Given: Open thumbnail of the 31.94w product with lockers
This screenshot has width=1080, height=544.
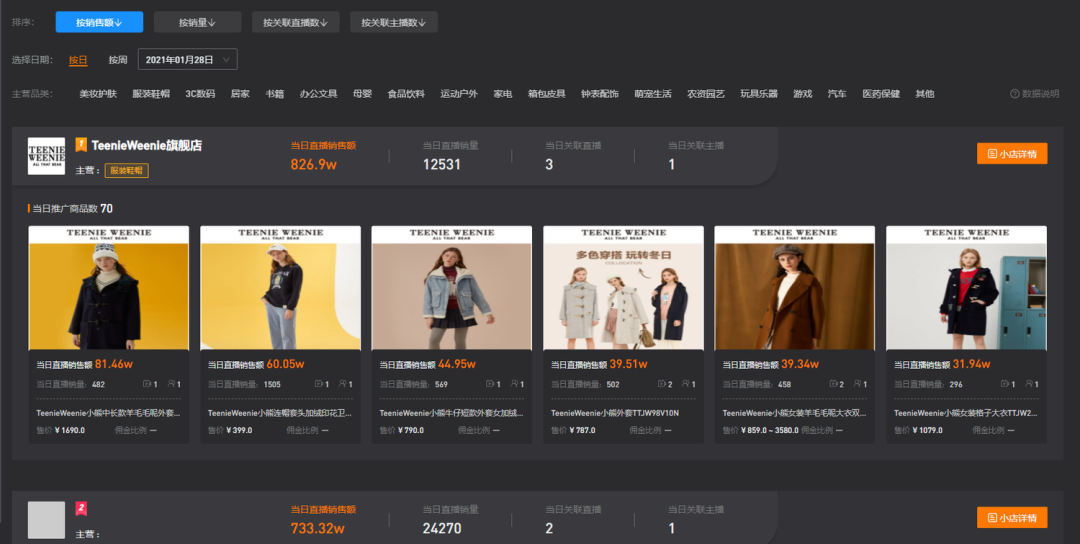Looking at the screenshot, I should click(966, 288).
